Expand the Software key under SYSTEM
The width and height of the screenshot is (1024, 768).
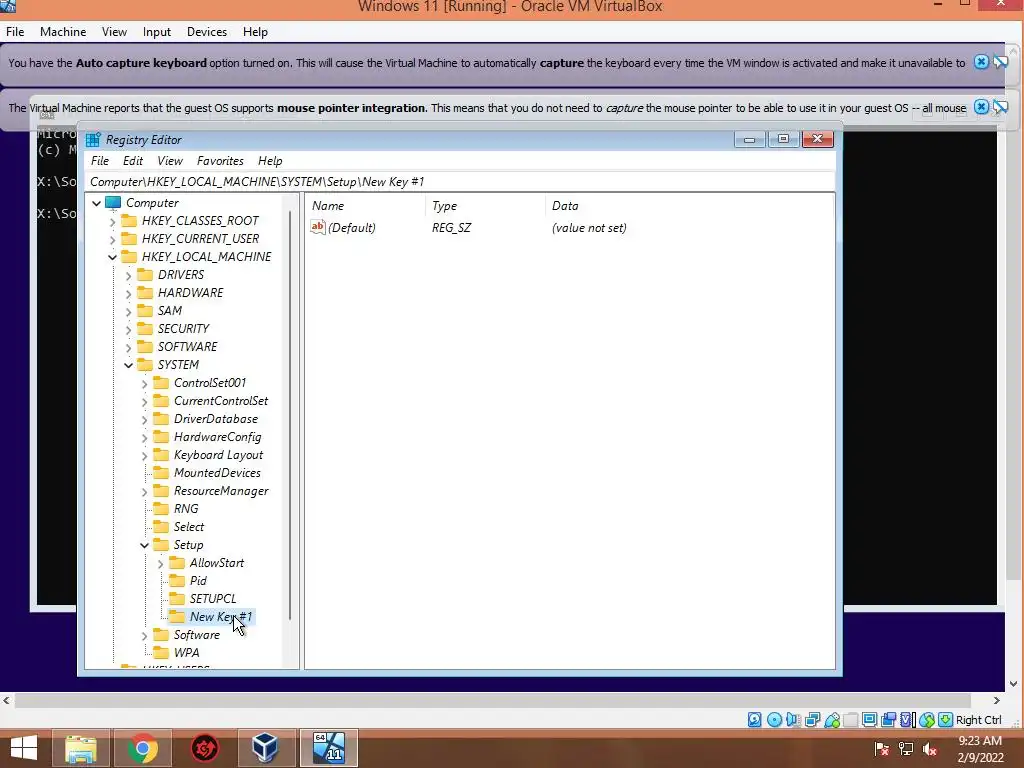(144, 635)
